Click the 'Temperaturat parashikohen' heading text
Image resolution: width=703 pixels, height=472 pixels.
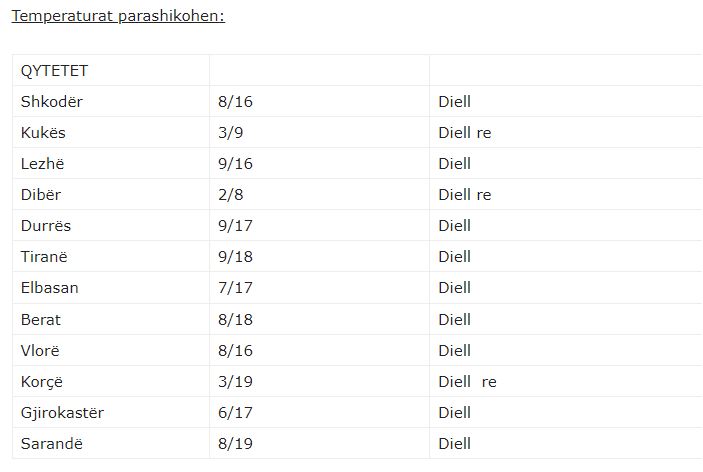(117, 17)
